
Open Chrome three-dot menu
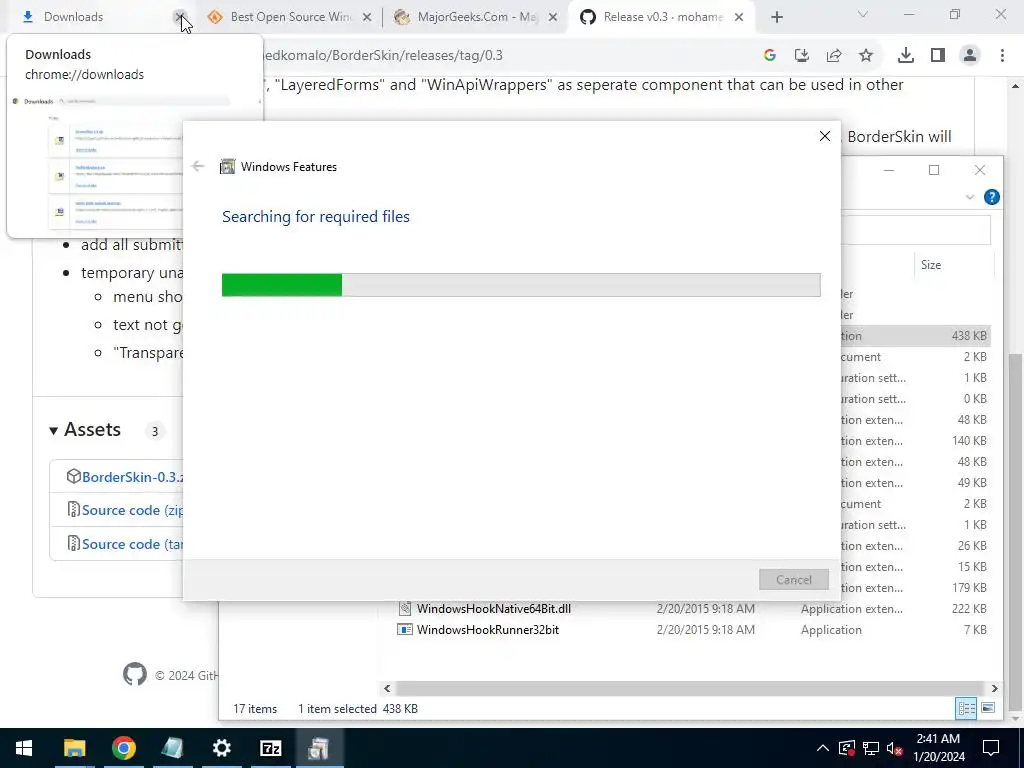pos(1002,56)
